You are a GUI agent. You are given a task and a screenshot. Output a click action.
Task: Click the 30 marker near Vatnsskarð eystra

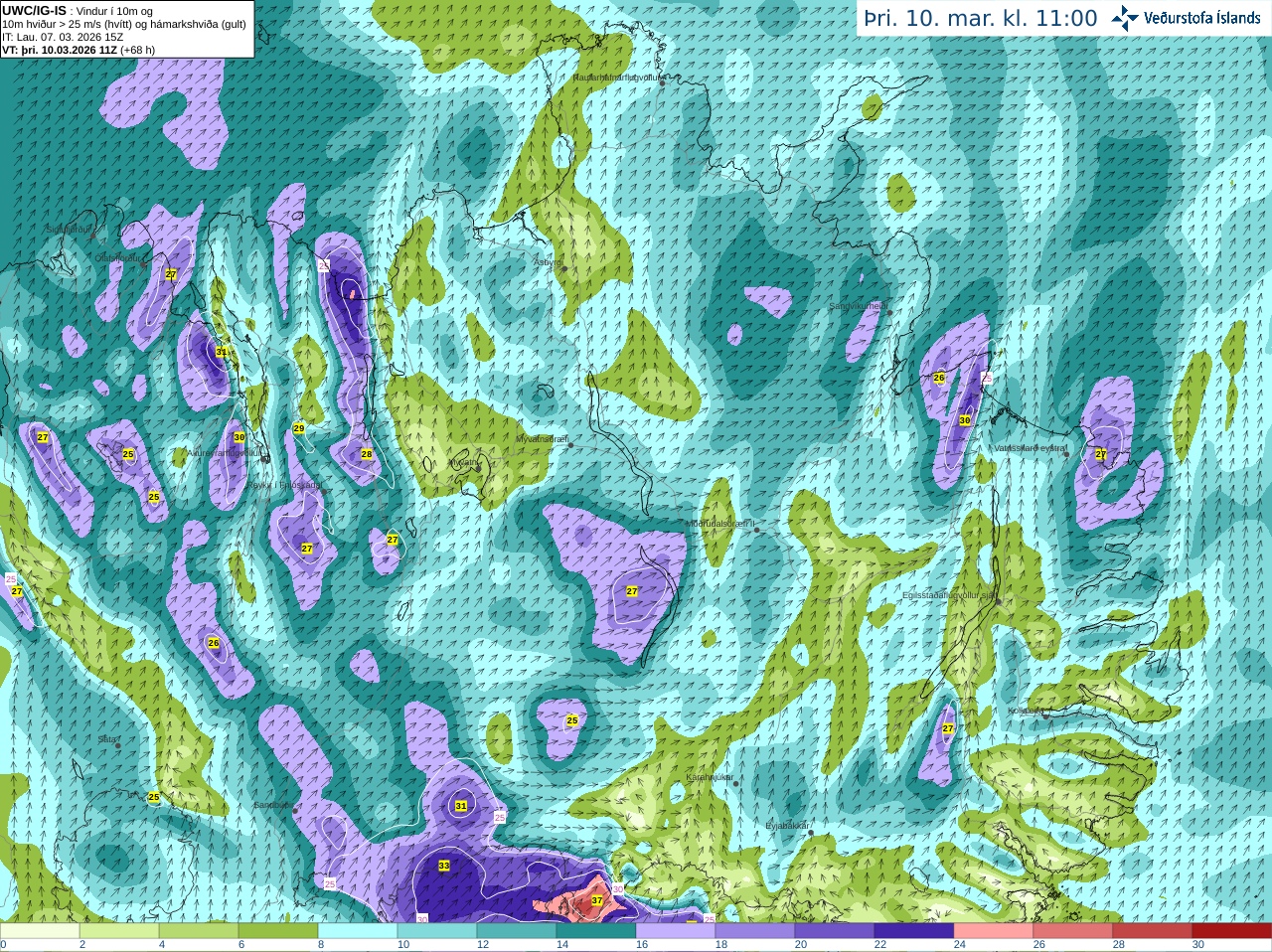click(965, 420)
